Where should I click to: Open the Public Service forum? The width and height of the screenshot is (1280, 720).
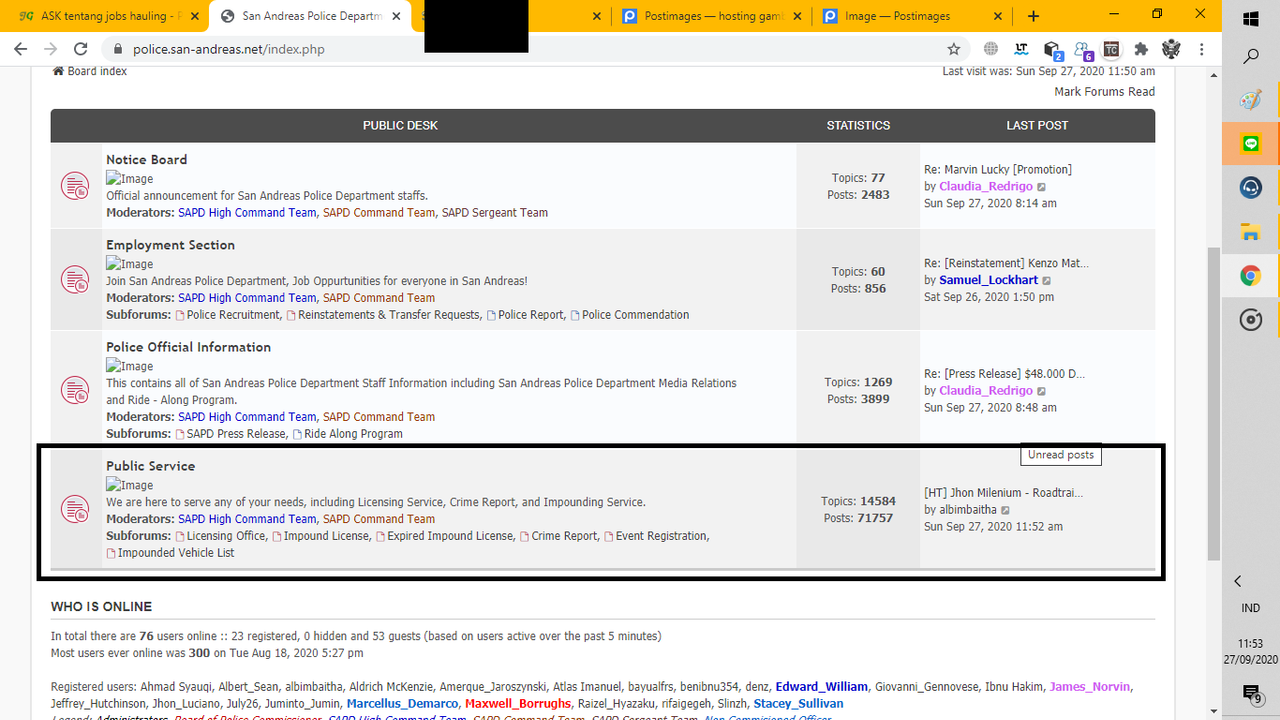(150, 466)
